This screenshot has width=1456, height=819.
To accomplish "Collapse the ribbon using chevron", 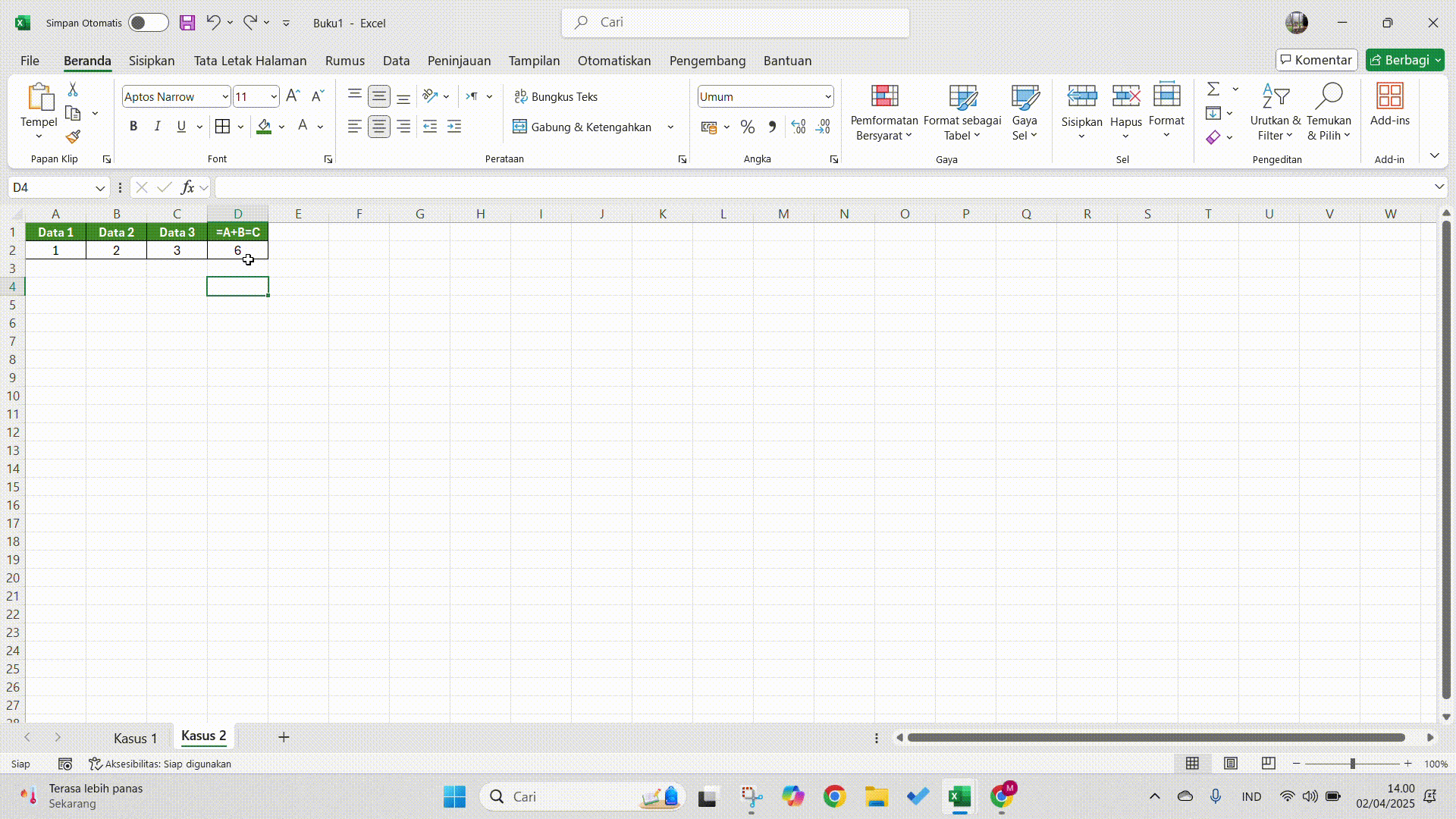I will point(1434,155).
